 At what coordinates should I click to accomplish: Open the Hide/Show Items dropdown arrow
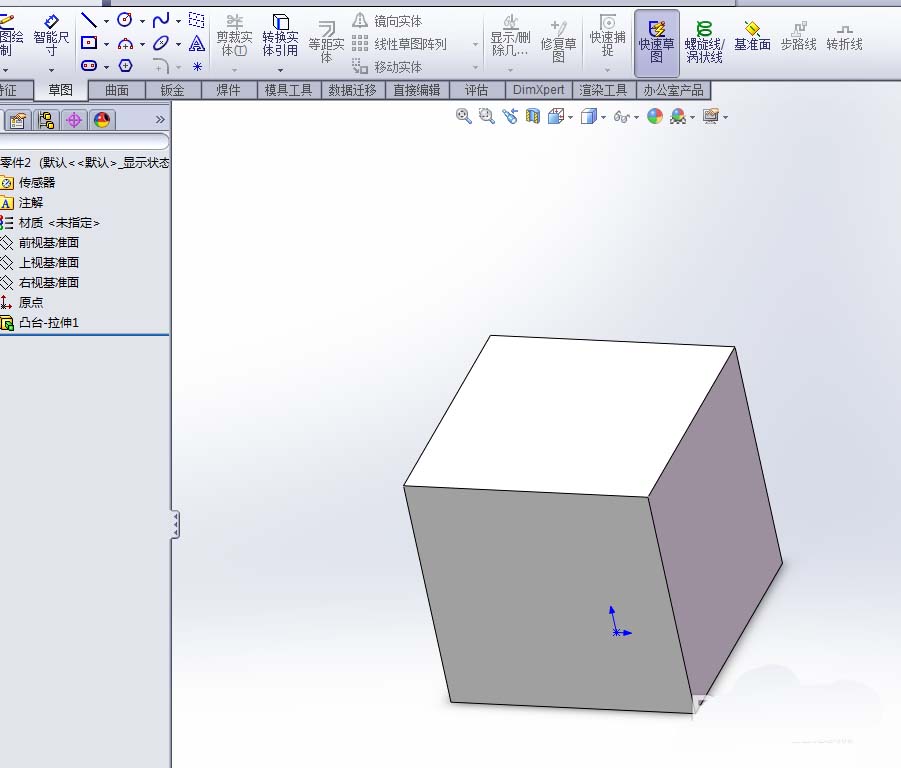point(636,118)
